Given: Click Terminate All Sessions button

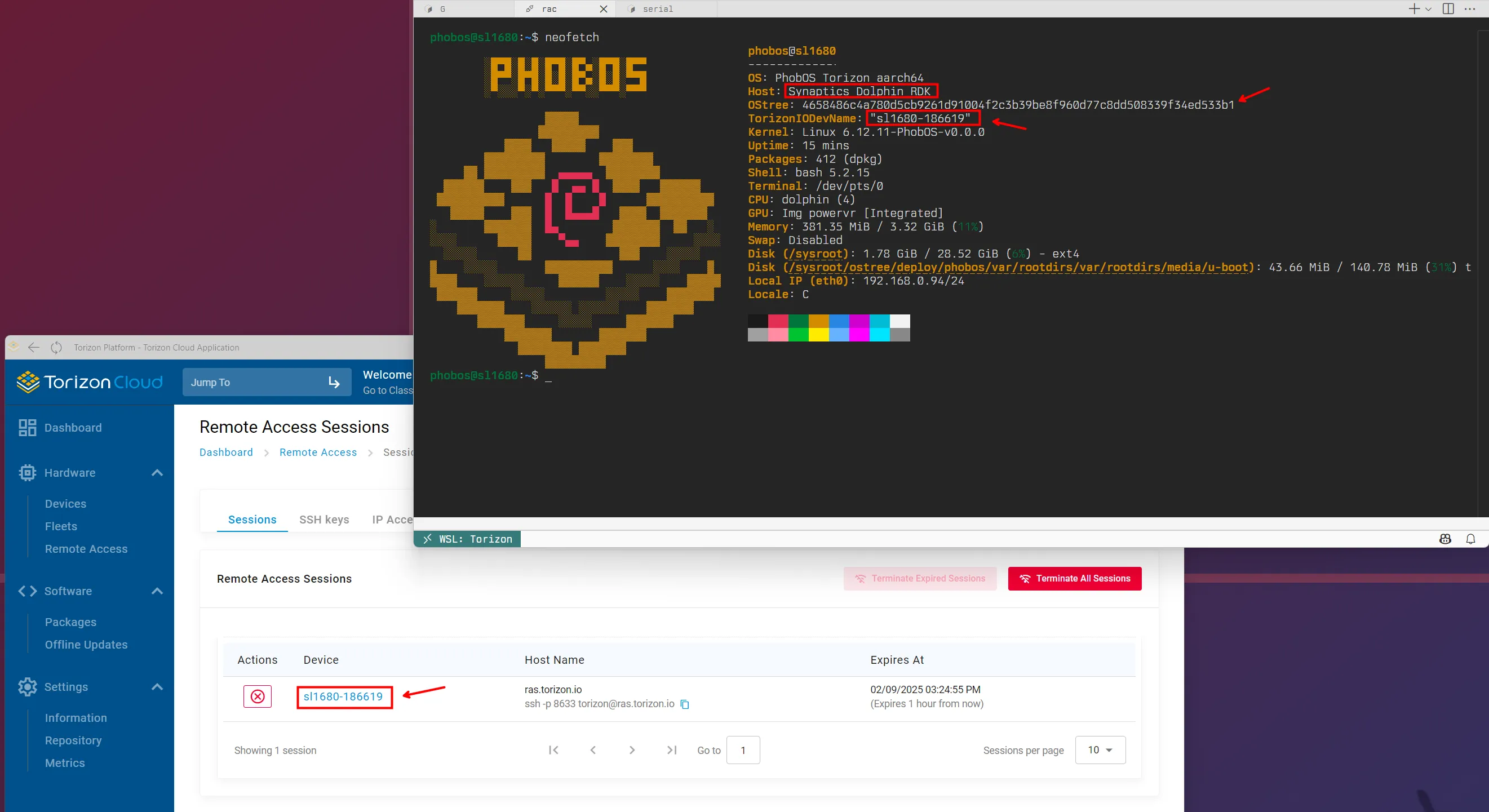Looking at the screenshot, I should [x=1075, y=579].
